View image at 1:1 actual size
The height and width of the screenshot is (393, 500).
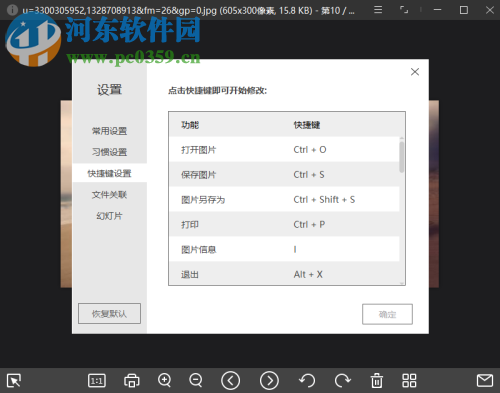[97, 380]
